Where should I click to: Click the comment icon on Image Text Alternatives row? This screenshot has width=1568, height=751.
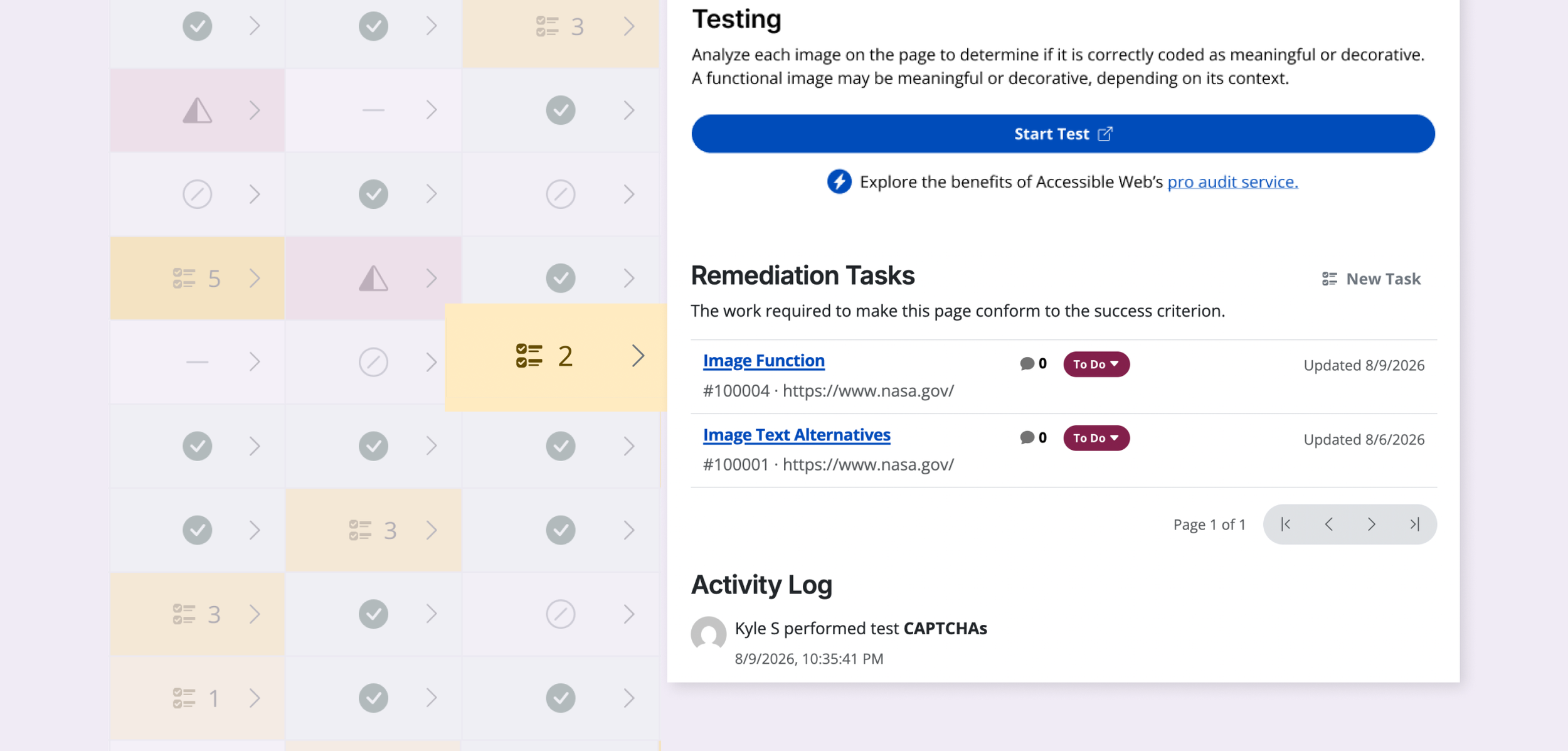point(1027,438)
